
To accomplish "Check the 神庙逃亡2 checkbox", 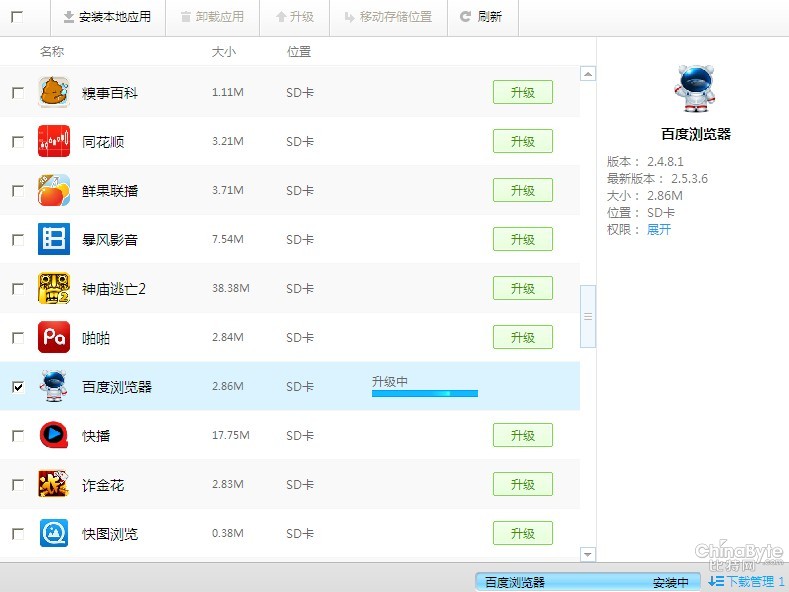I will click(x=18, y=288).
